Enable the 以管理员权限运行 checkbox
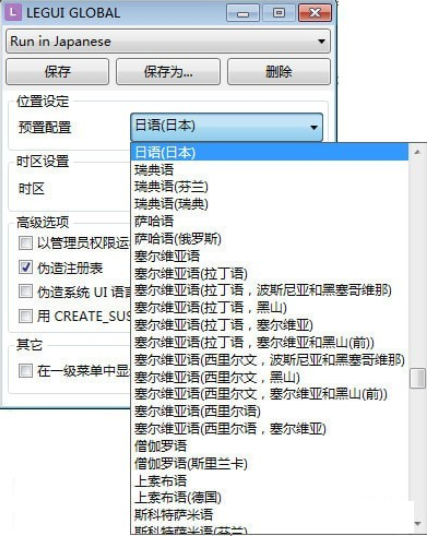Screen dimensions: 430x537 [x=26, y=243]
